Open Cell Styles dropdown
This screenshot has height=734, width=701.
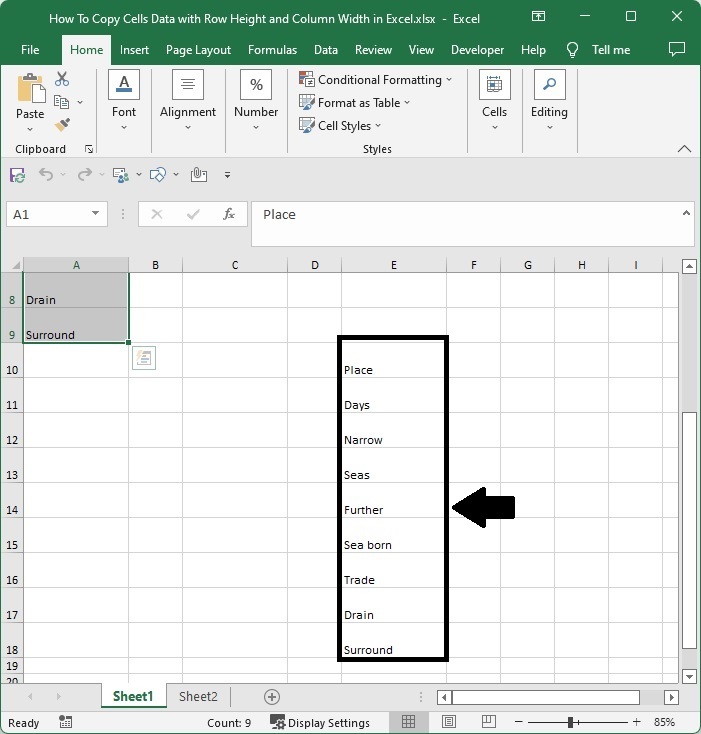pyautogui.click(x=340, y=125)
